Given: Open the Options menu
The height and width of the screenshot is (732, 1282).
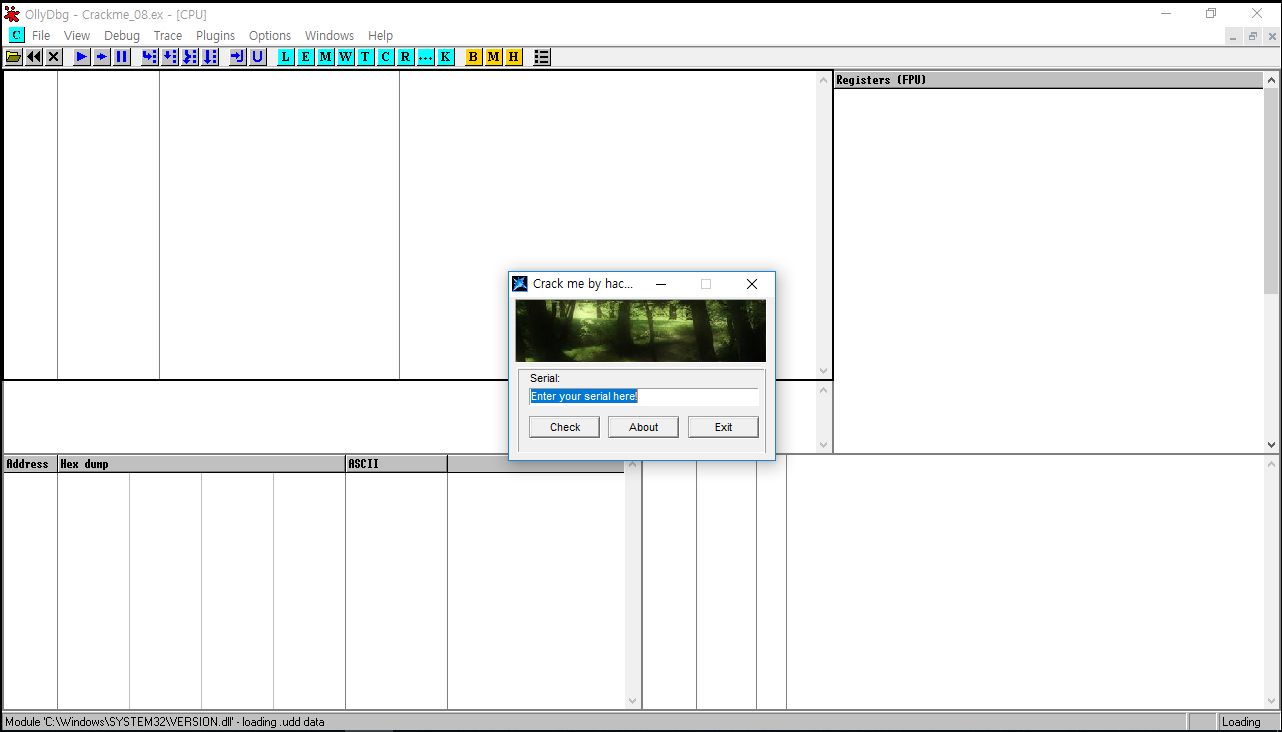Looking at the screenshot, I should pyautogui.click(x=270, y=35).
